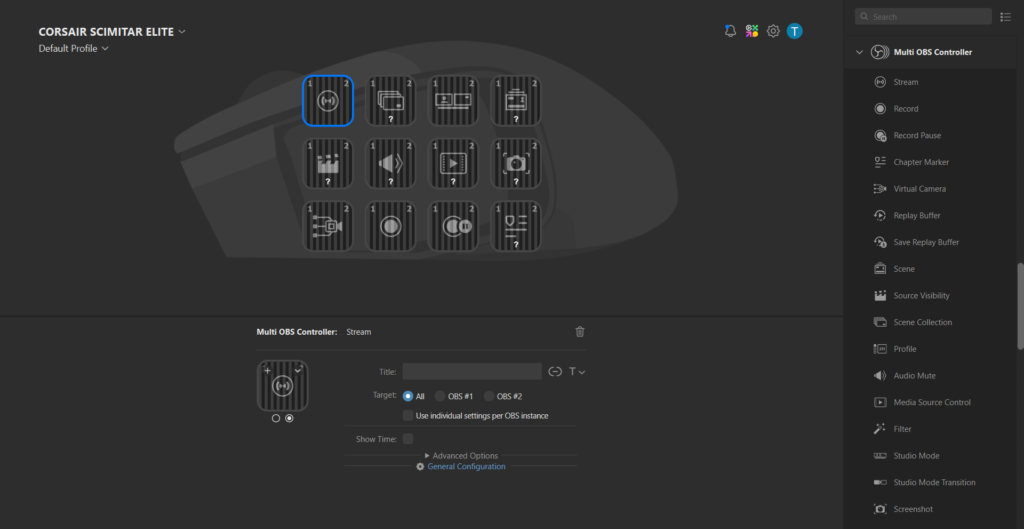Choose Studio Mode Transition from action list
The image size is (1024, 529).
[x=934, y=483]
